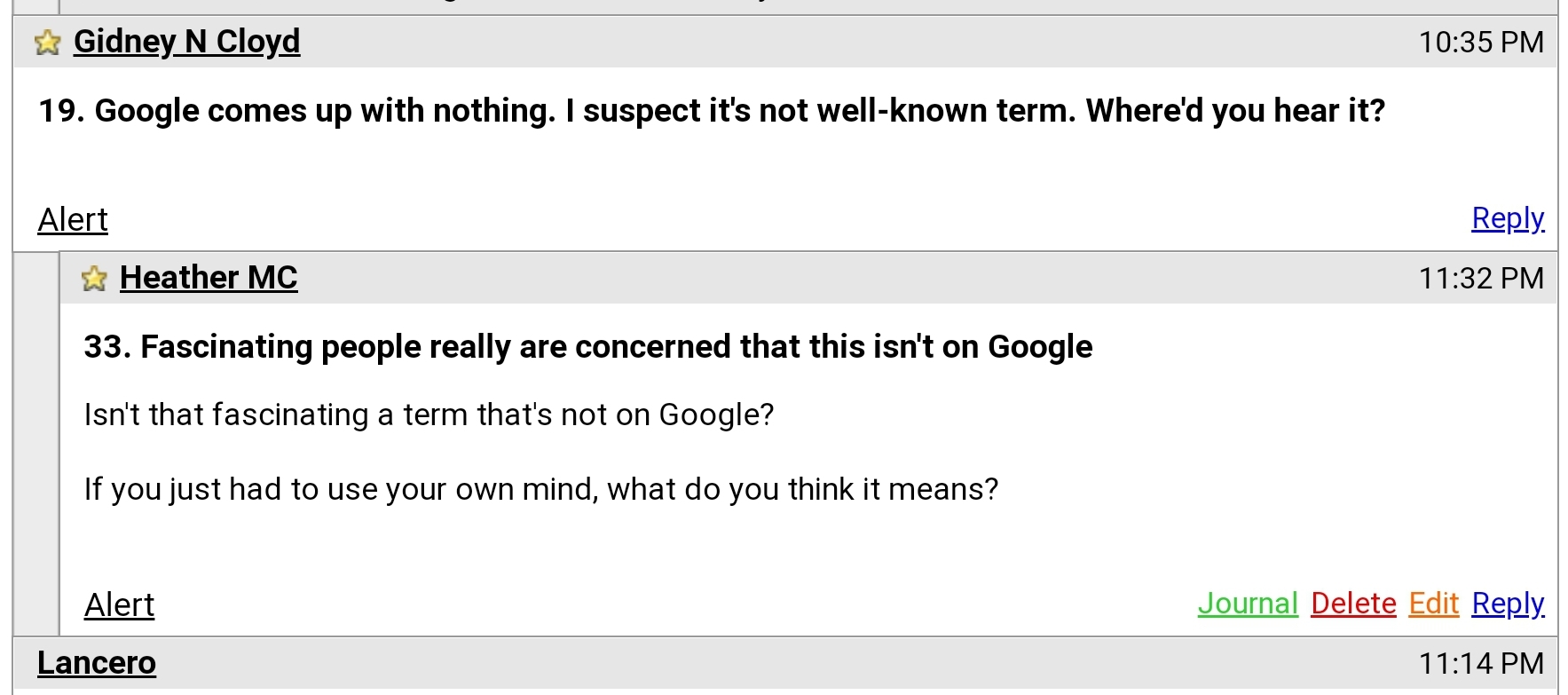Image resolution: width=1568 pixels, height=695 pixels.
Task: Add Heather MC's post to Journal
Action: pos(1247,604)
